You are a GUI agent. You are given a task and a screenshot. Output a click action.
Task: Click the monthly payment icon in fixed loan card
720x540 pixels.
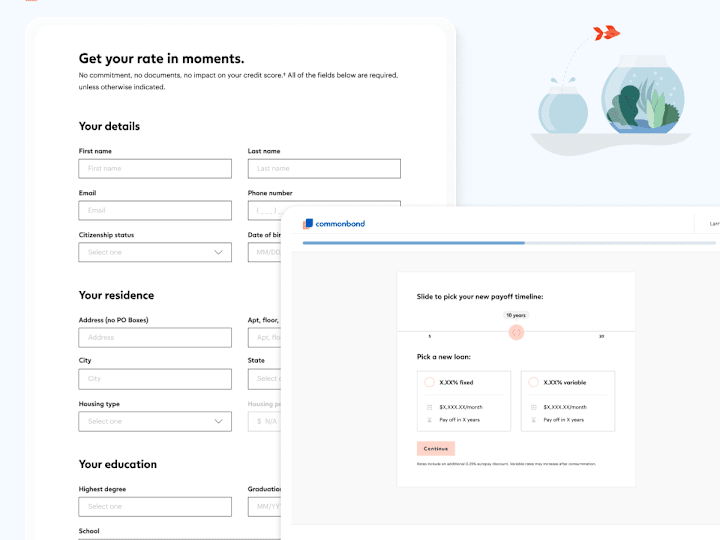[x=429, y=407]
